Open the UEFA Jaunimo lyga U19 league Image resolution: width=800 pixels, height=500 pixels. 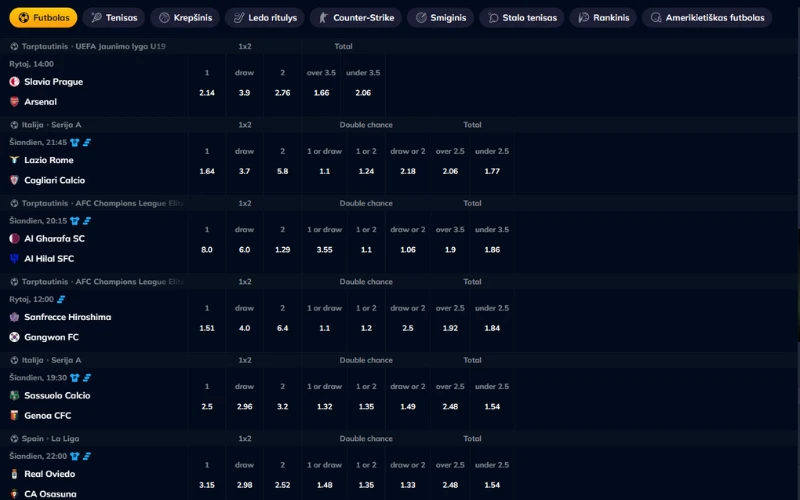pyautogui.click(x=93, y=46)
